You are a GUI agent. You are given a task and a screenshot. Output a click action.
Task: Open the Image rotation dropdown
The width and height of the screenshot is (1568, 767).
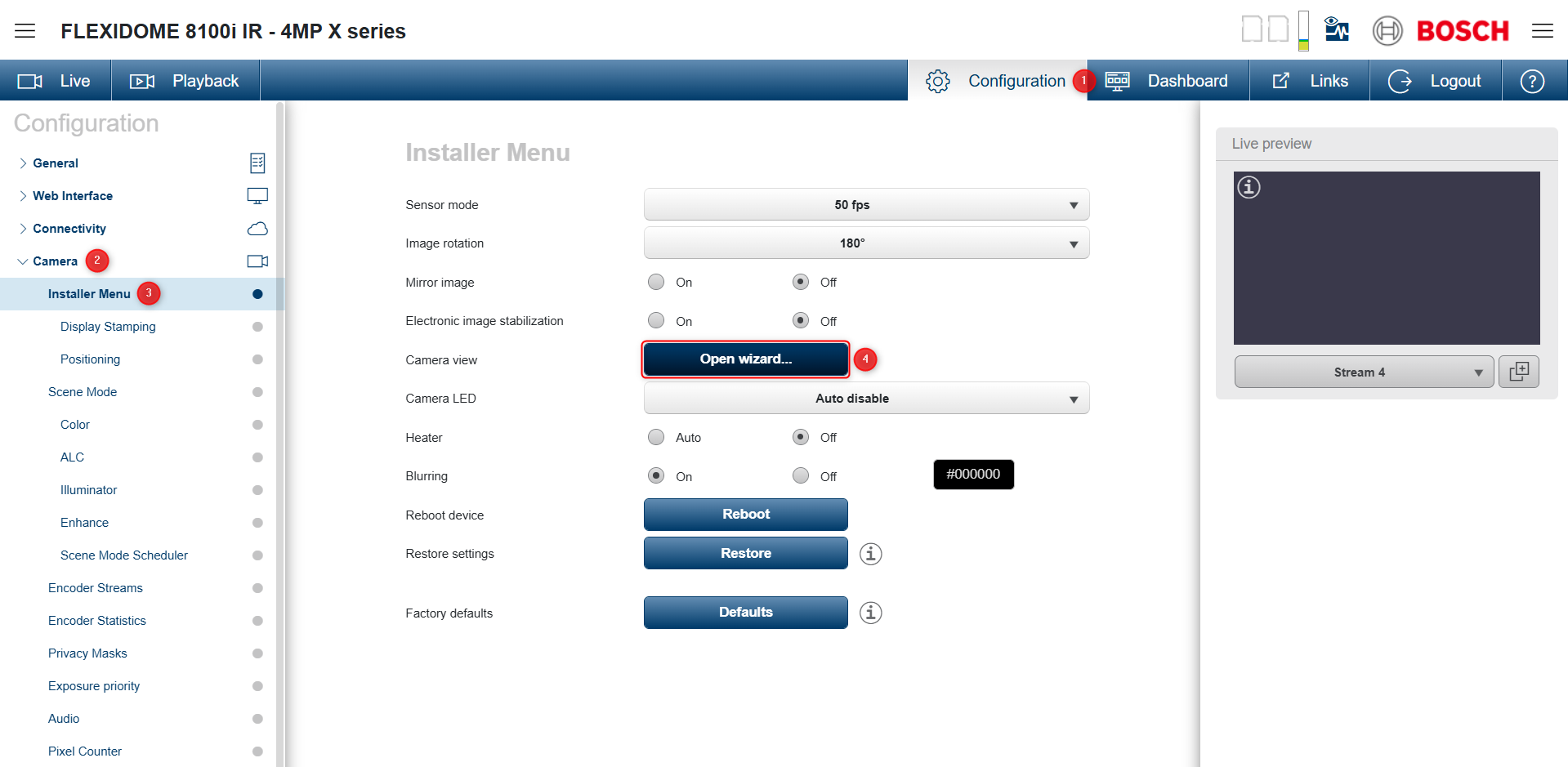[x=866, y=243]
